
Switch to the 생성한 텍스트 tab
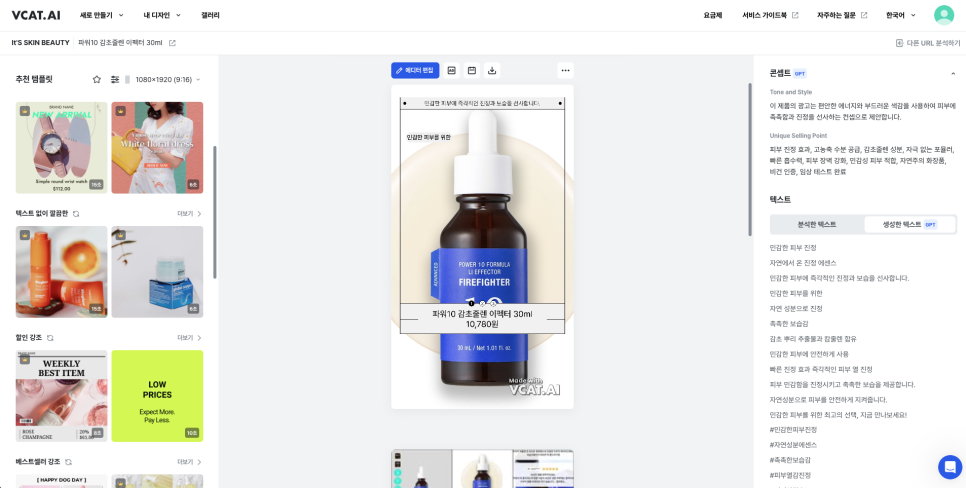[909, 224]
